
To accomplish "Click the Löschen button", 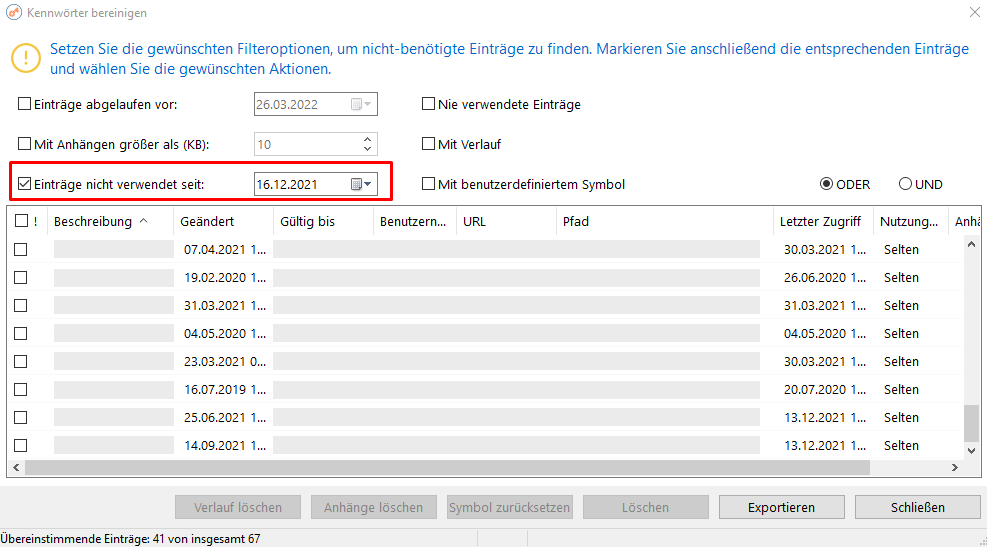I will (x=646, y=507).
